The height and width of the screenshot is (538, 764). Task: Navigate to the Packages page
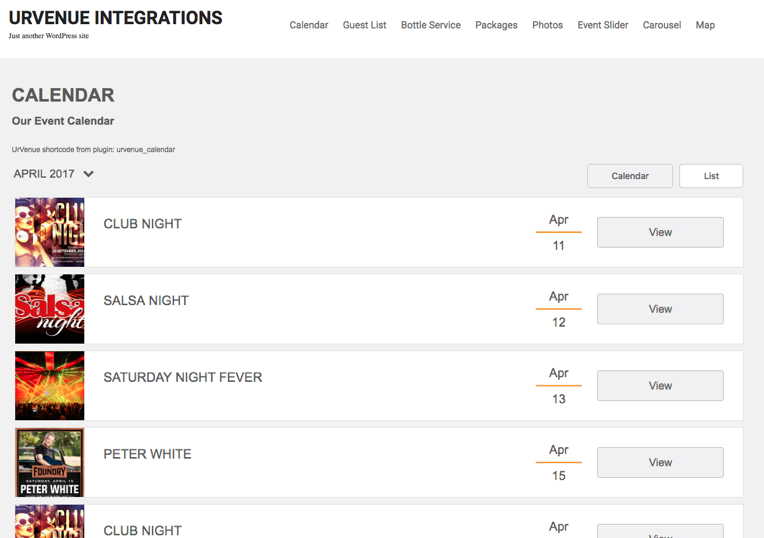tap(496, 25)
